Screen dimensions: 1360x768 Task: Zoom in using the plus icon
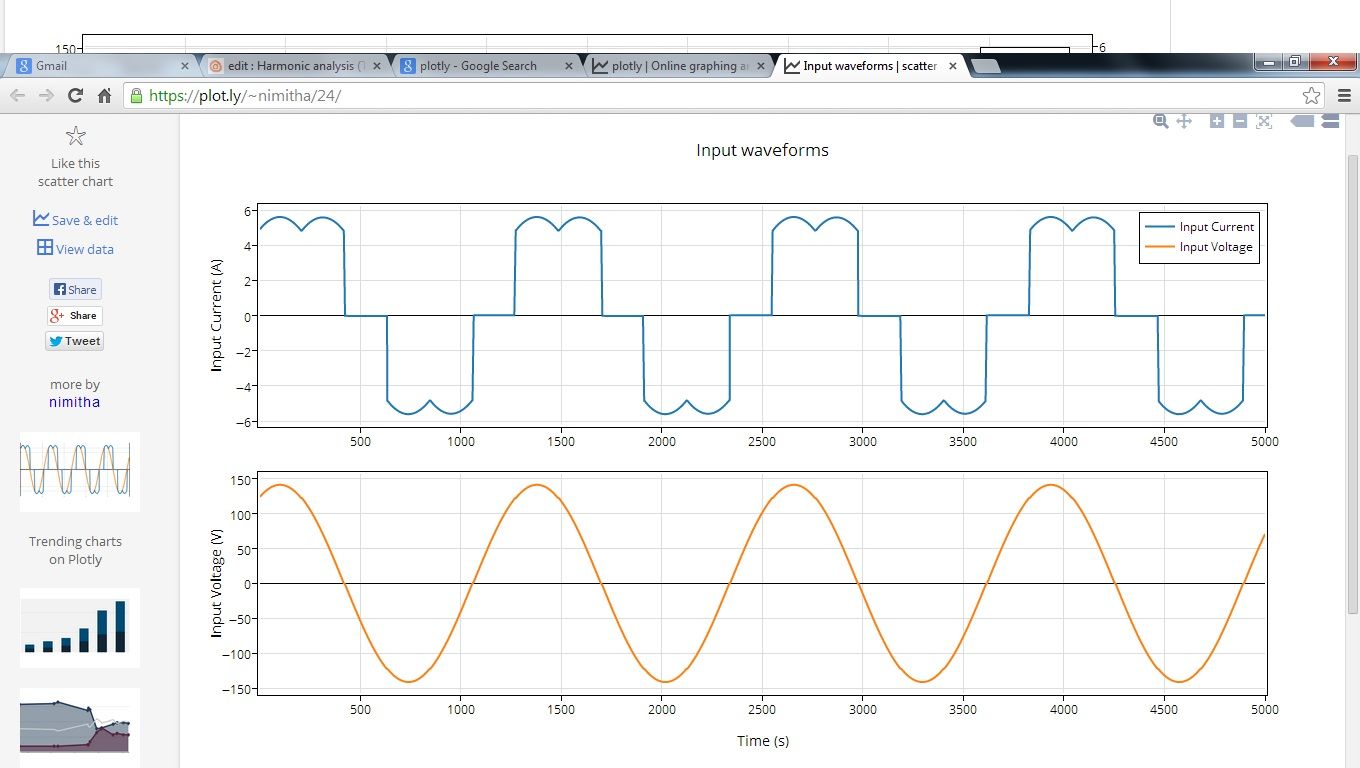coord(1217,121)
